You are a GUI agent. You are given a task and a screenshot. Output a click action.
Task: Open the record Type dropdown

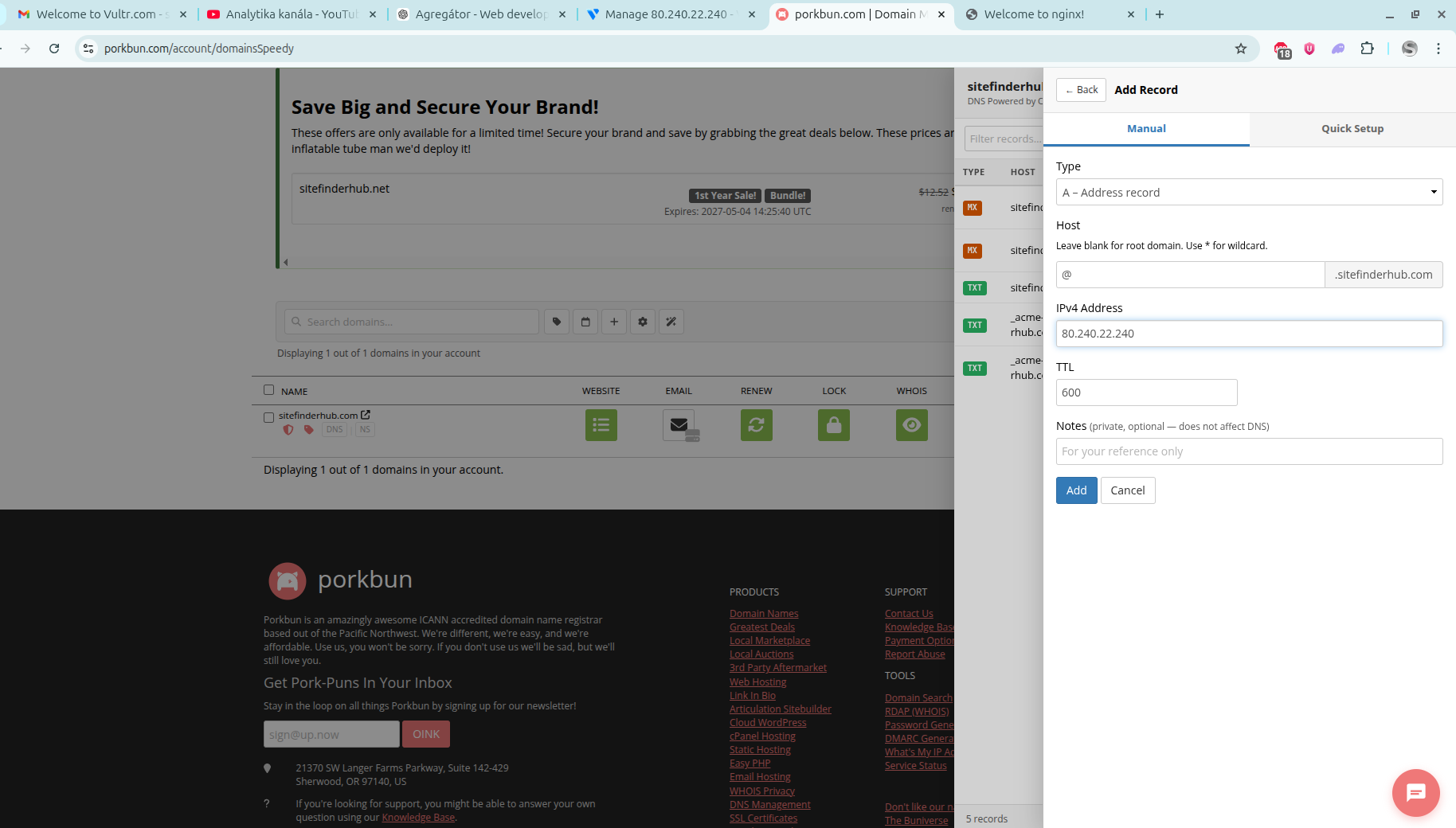click(1249, 192)
